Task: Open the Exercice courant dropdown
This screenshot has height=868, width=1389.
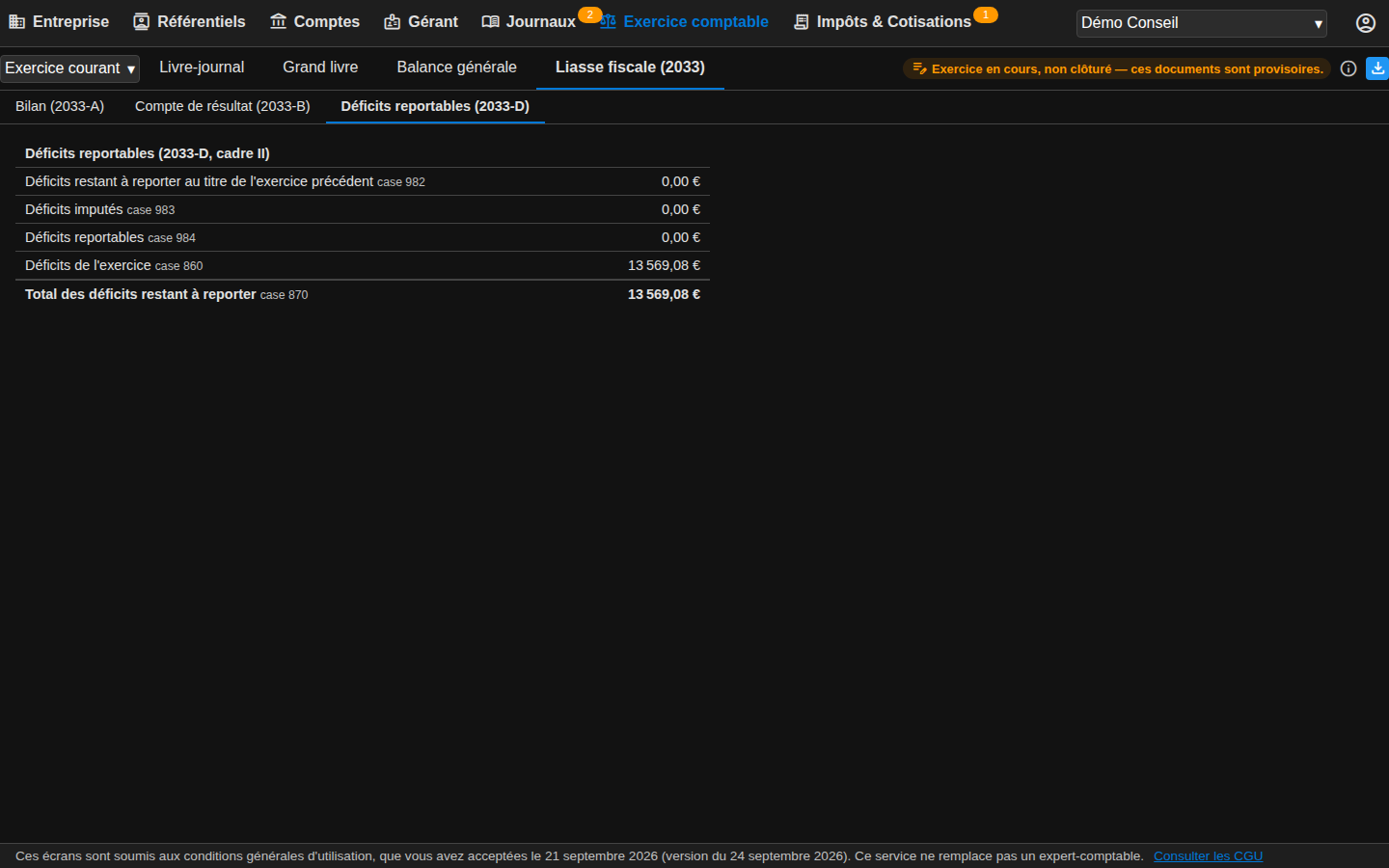Action: (69, 68)
